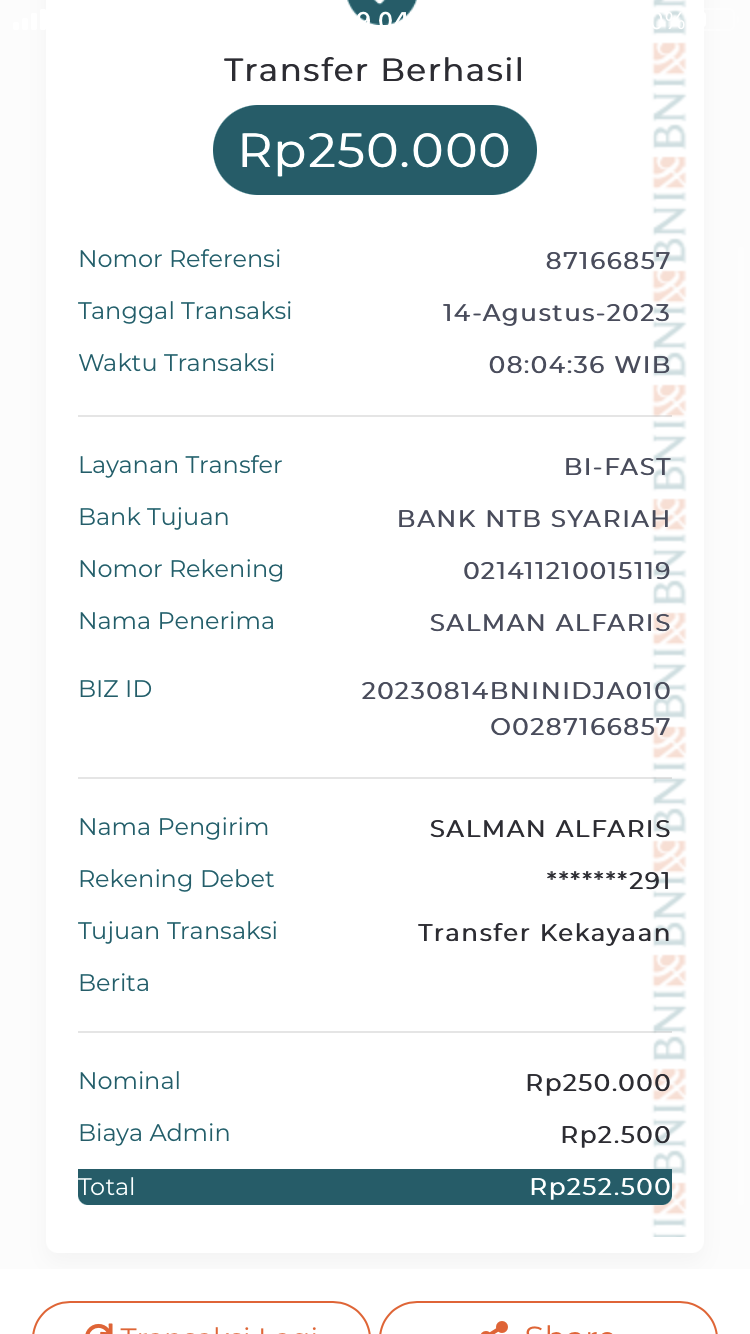The width and height of the screenshot is (750, 1334).
Task: Tap the transaction date 14-Agustus-2023
Action: [x=556, y=313]
